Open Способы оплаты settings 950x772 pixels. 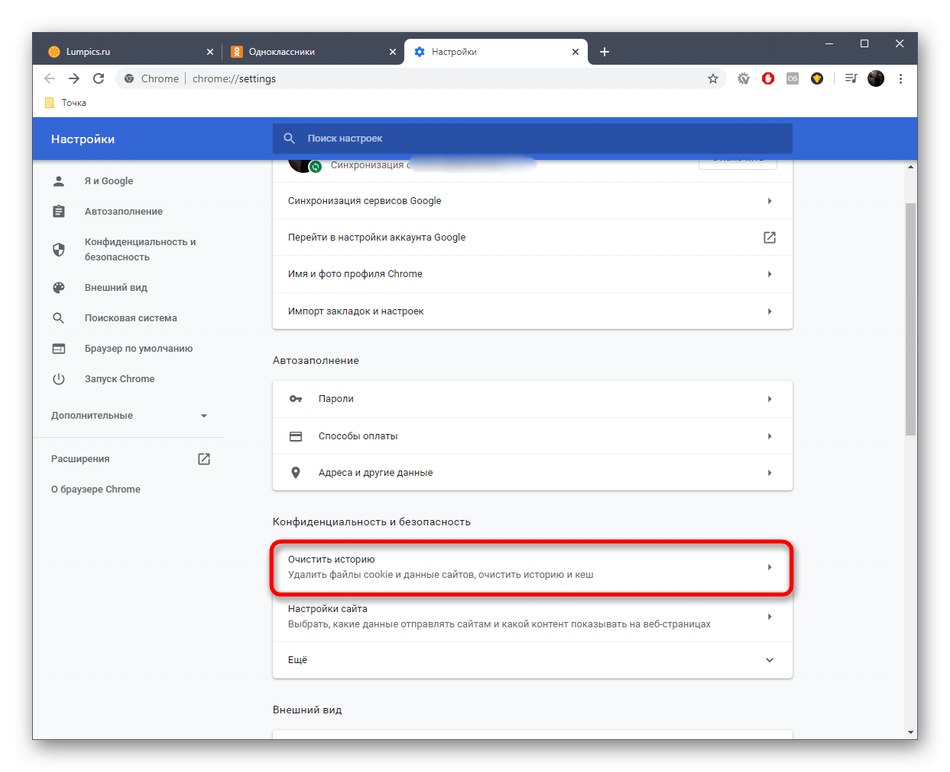coord(533,436)
